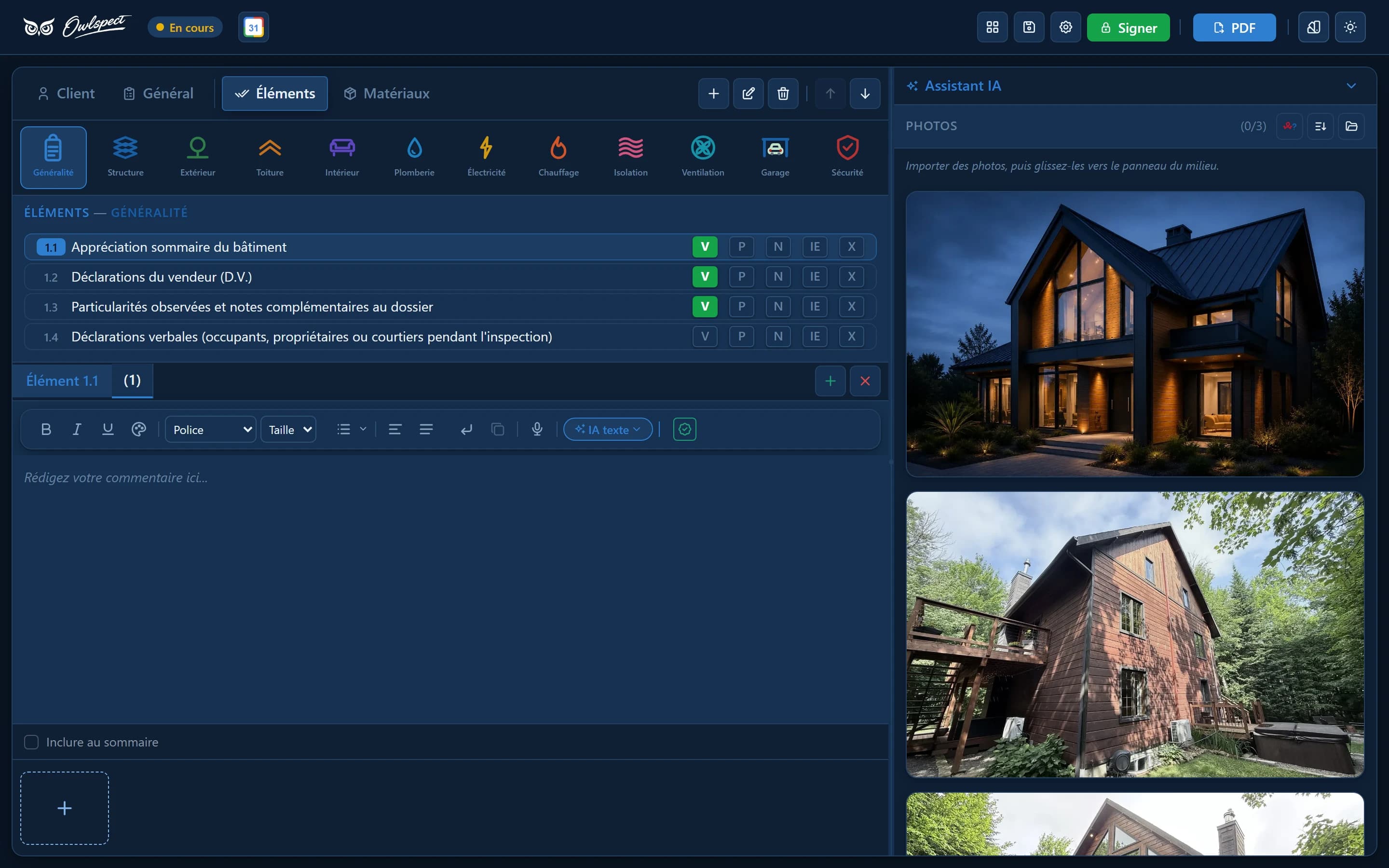This screenshot has height=868, width=1389.
Task: Open the dashboard grid view icon
Action: [x=993, y=27]
